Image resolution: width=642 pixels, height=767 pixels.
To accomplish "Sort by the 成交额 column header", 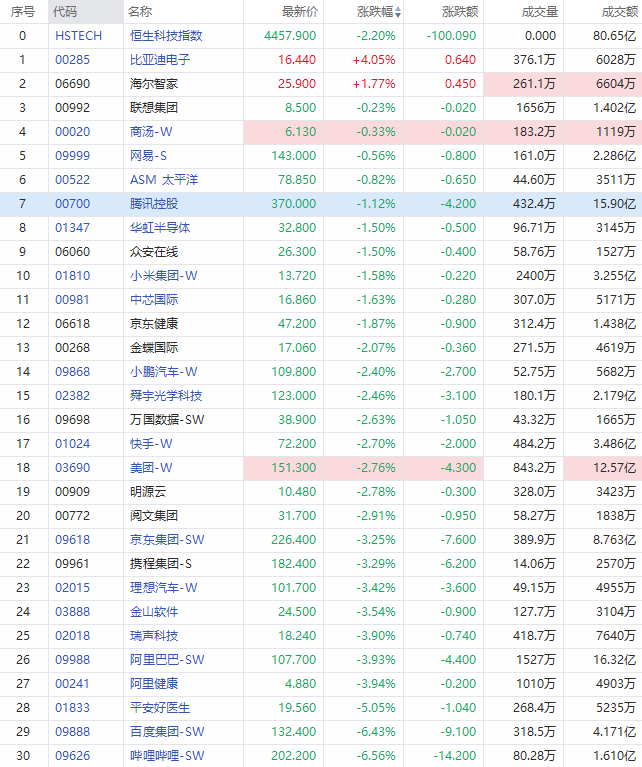I will (619, 12).
